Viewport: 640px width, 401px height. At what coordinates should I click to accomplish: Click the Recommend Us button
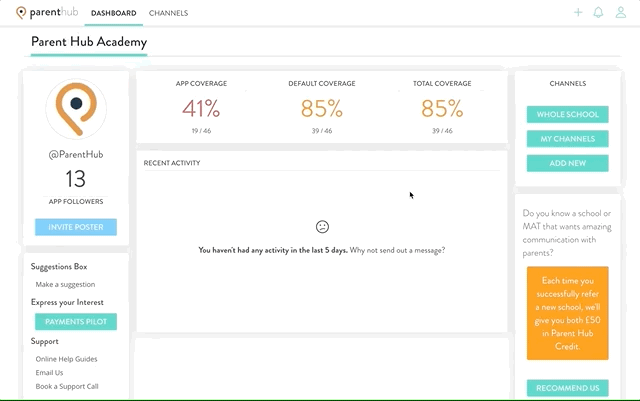[x=567, y=388]
